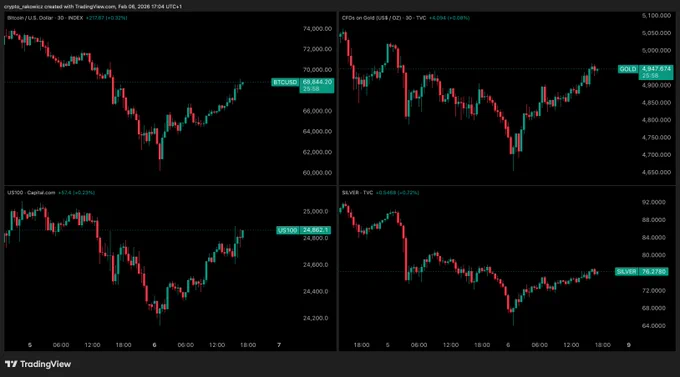Viewport: 680px width, 377px height.
Task: Click the US100 symbol price tag
Action: point(288,230)
